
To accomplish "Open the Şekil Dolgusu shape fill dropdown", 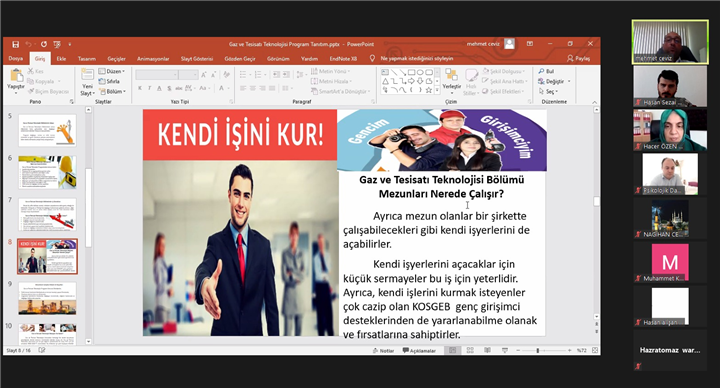I will [503, 71].
